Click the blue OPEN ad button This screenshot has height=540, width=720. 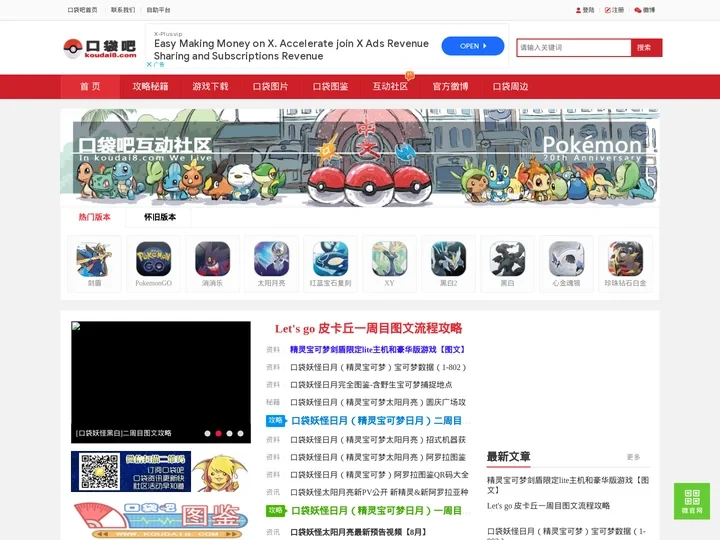pos(472,46)
